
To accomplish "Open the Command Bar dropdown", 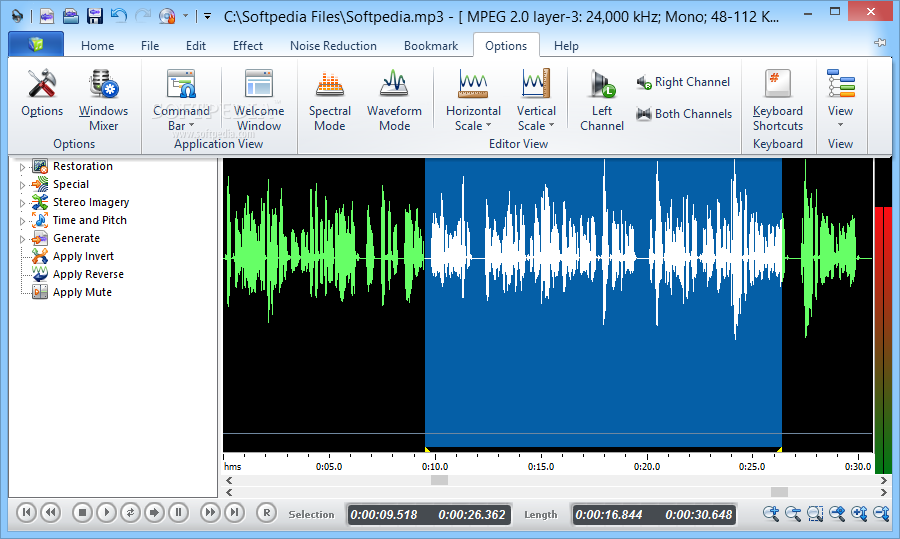I will [x=181, y=100].
